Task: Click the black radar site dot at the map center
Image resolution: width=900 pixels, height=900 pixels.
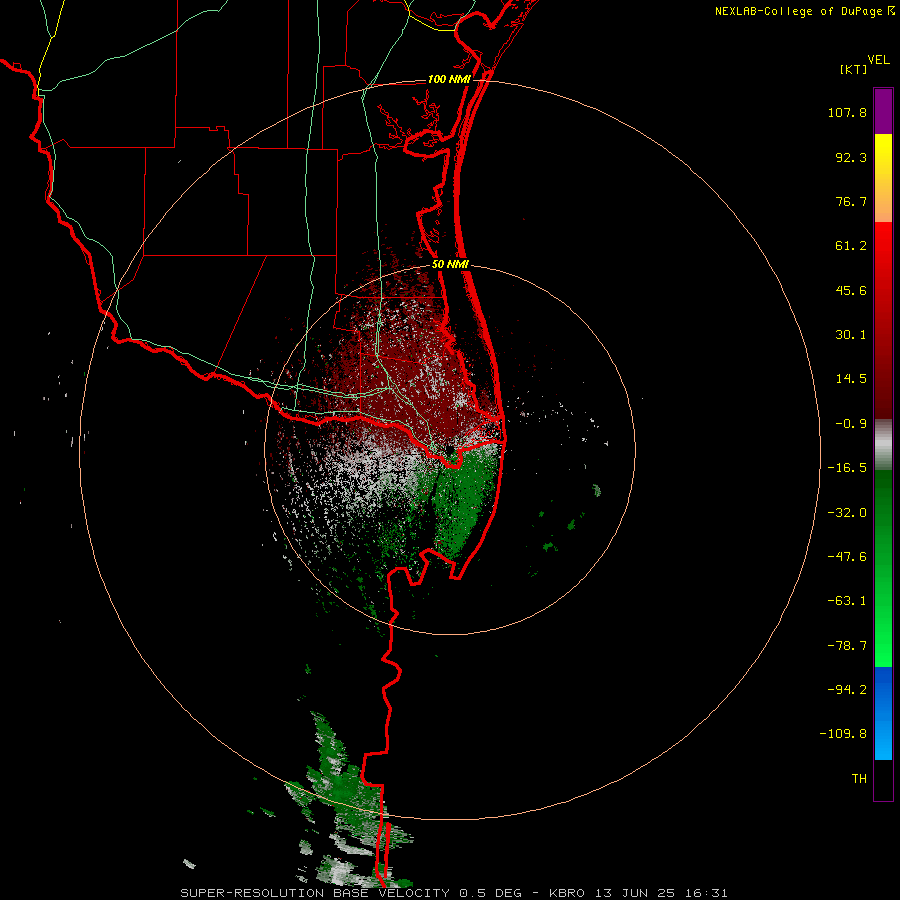Action: 450,449
